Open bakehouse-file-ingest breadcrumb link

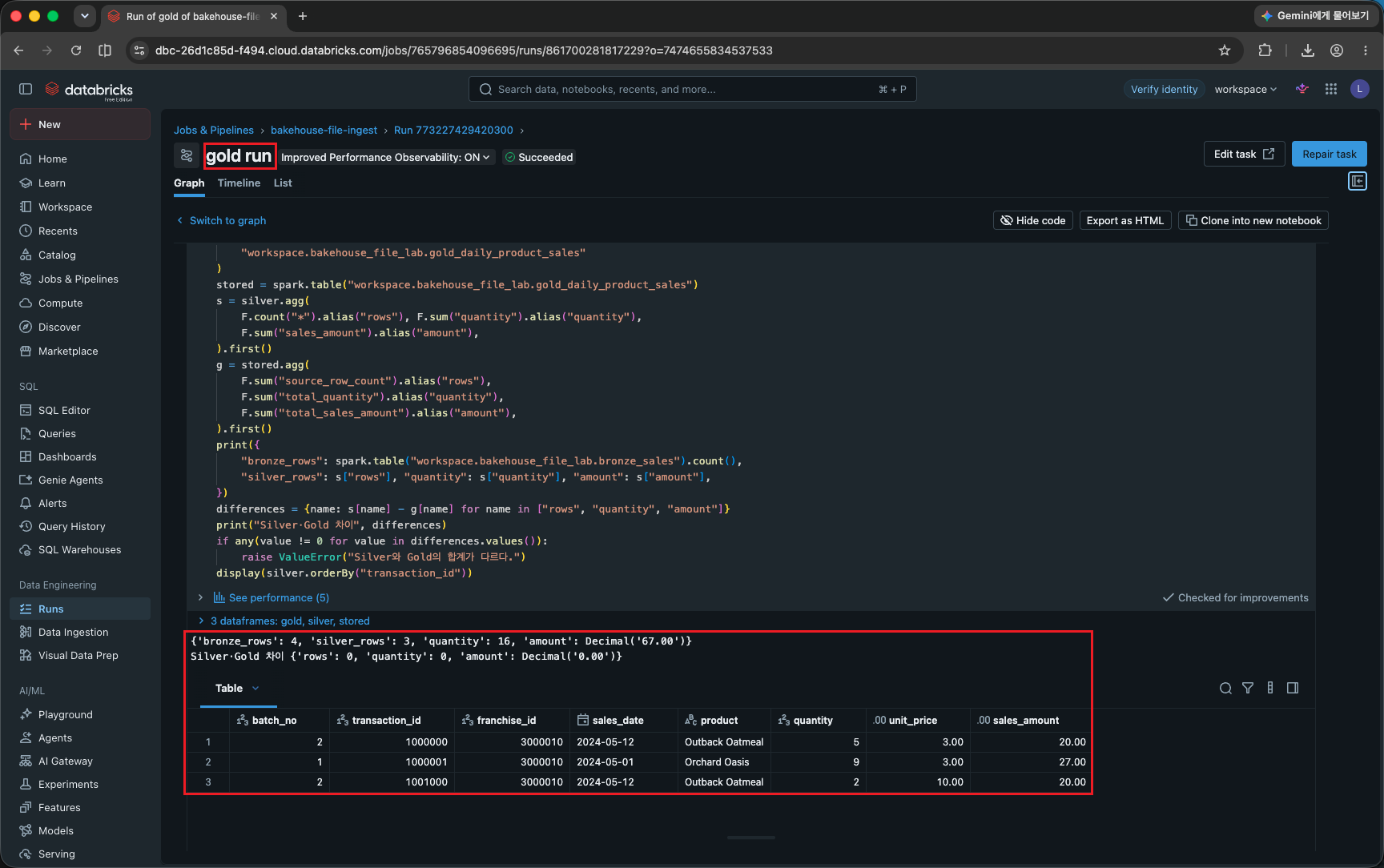click(x=324, y=130)
